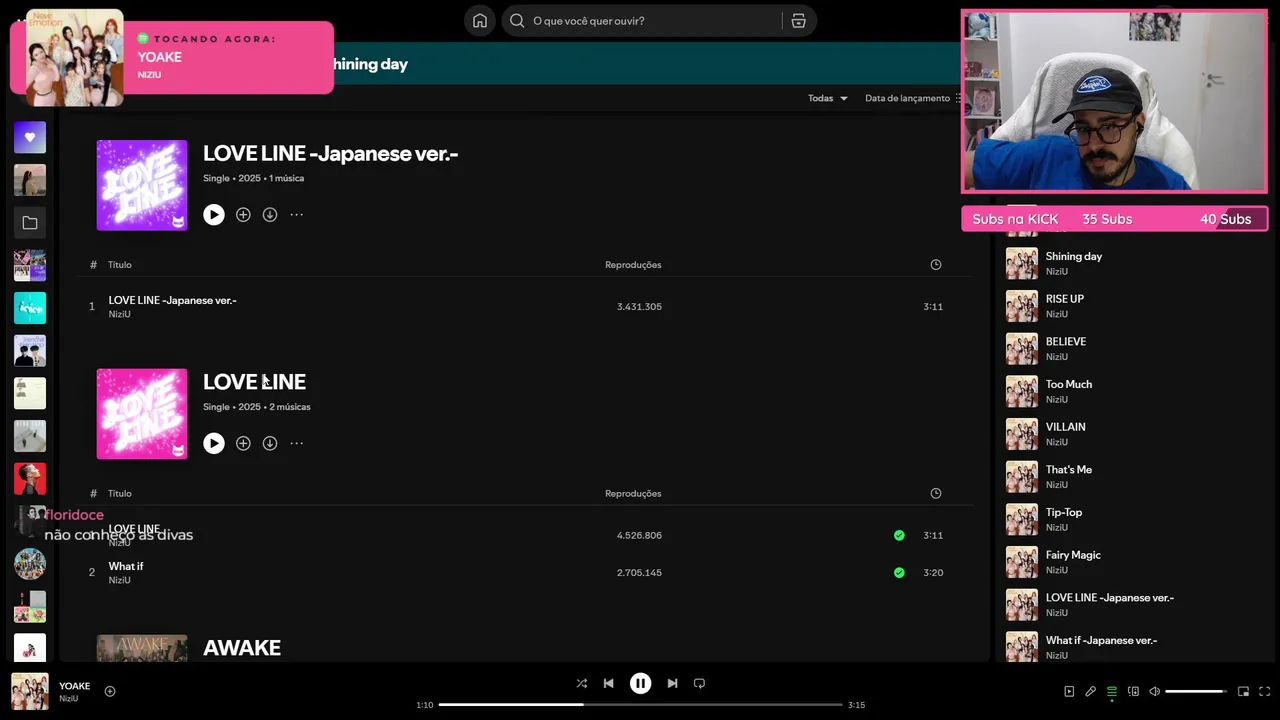This screenshot has height=720, width=1280.
Task: Open the teal playlist thumbnail in sidebar
Action: [30, 308]
